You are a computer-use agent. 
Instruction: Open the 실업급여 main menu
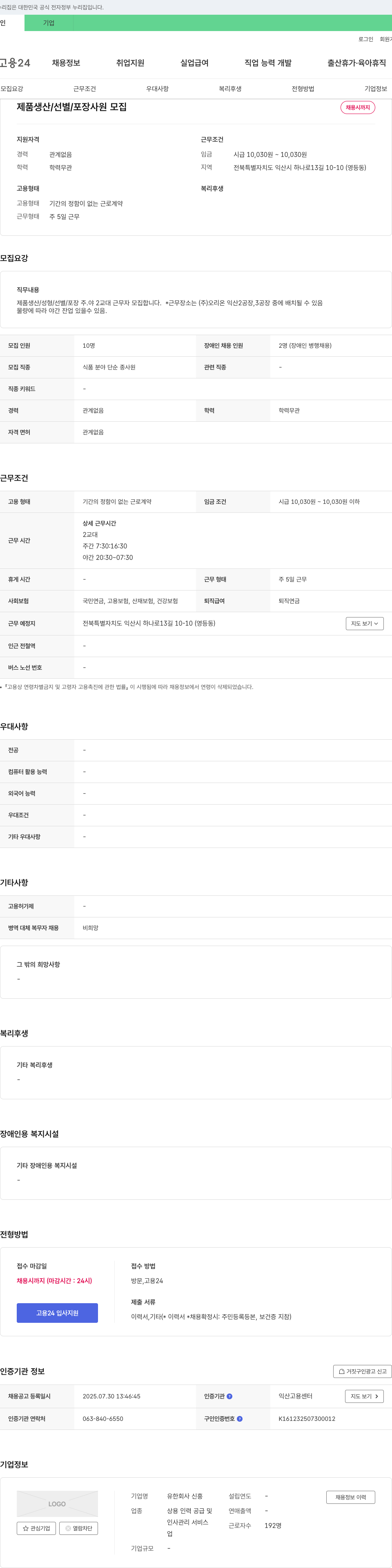[x=194, y=63]
